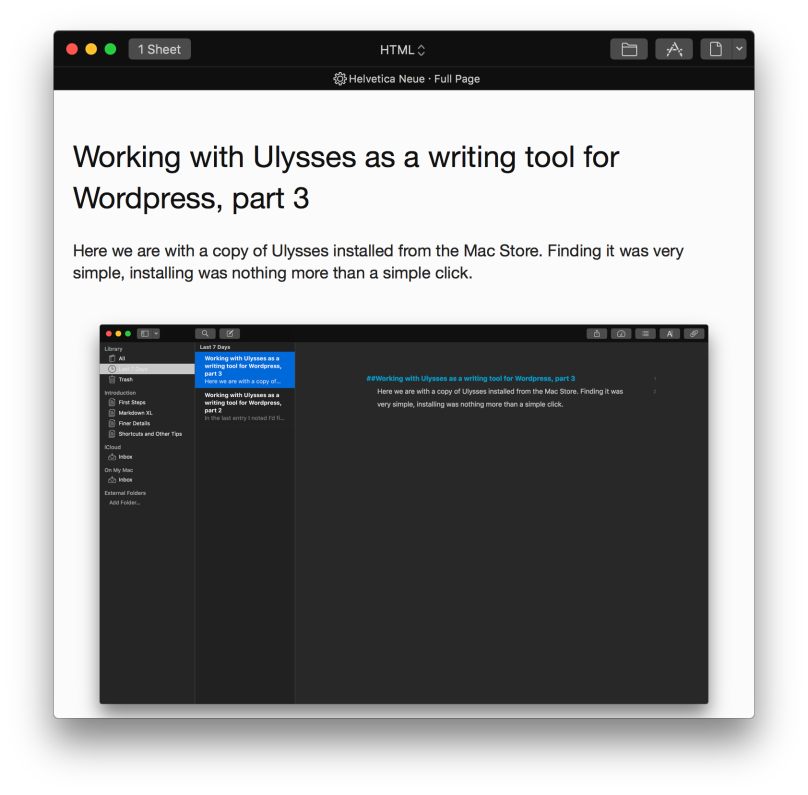Click "Add Folder..." under External Folders

coord(125,503)
